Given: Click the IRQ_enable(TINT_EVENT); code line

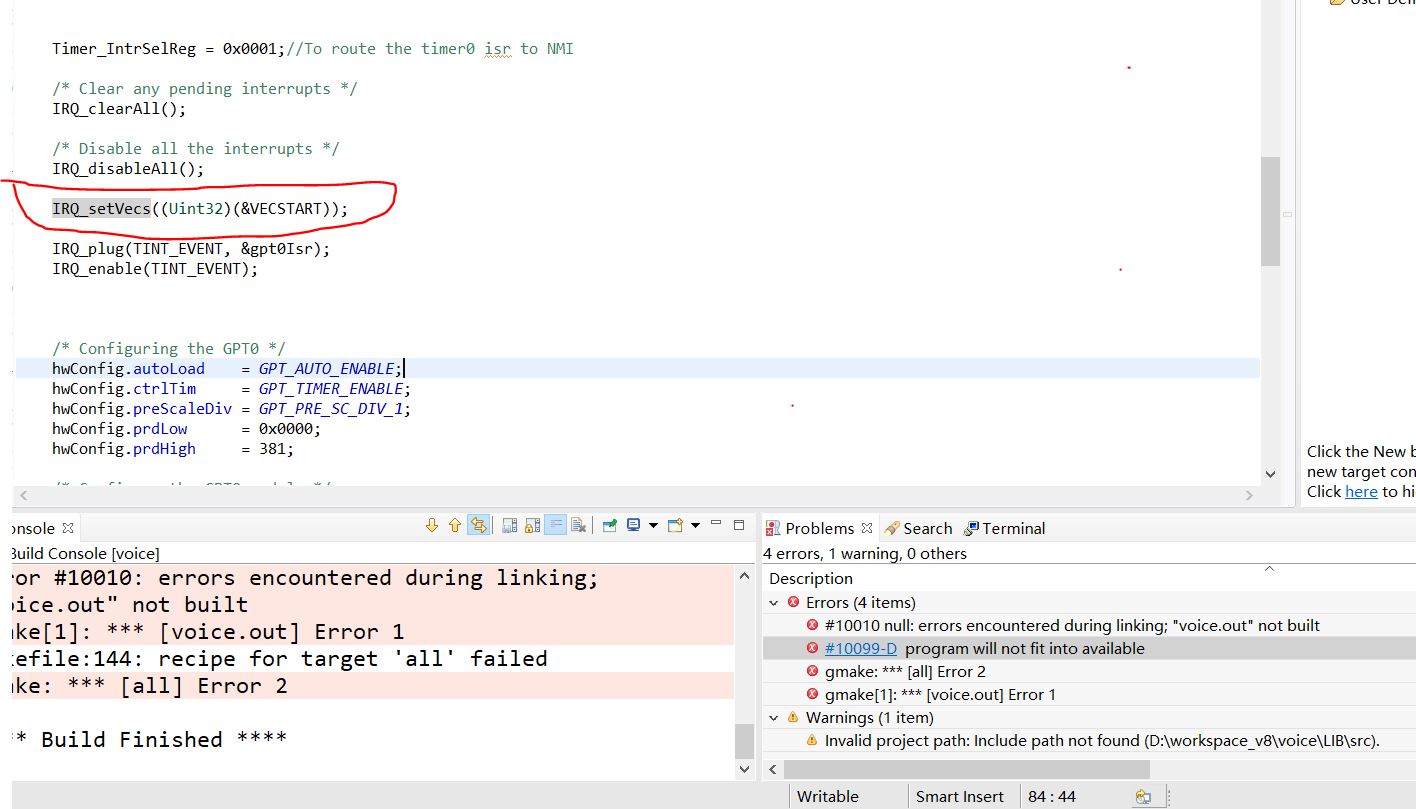Looking at the screenshot, I should coord(155,268).
